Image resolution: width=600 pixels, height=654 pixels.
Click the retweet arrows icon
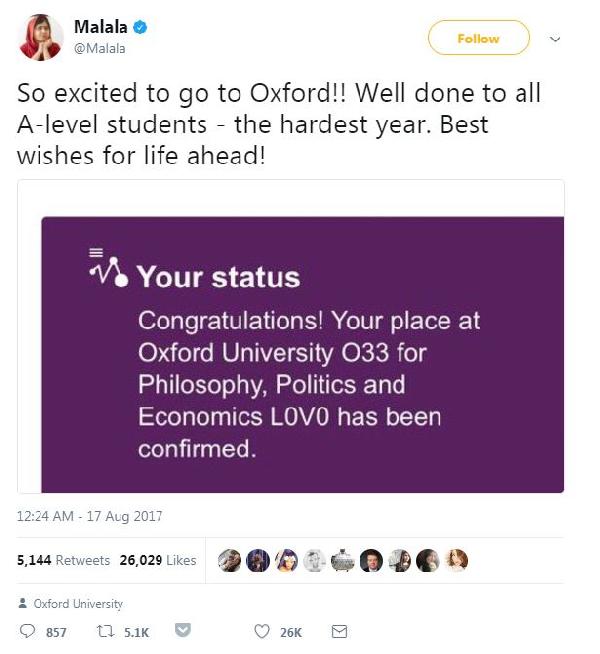(x=105, y=631)
